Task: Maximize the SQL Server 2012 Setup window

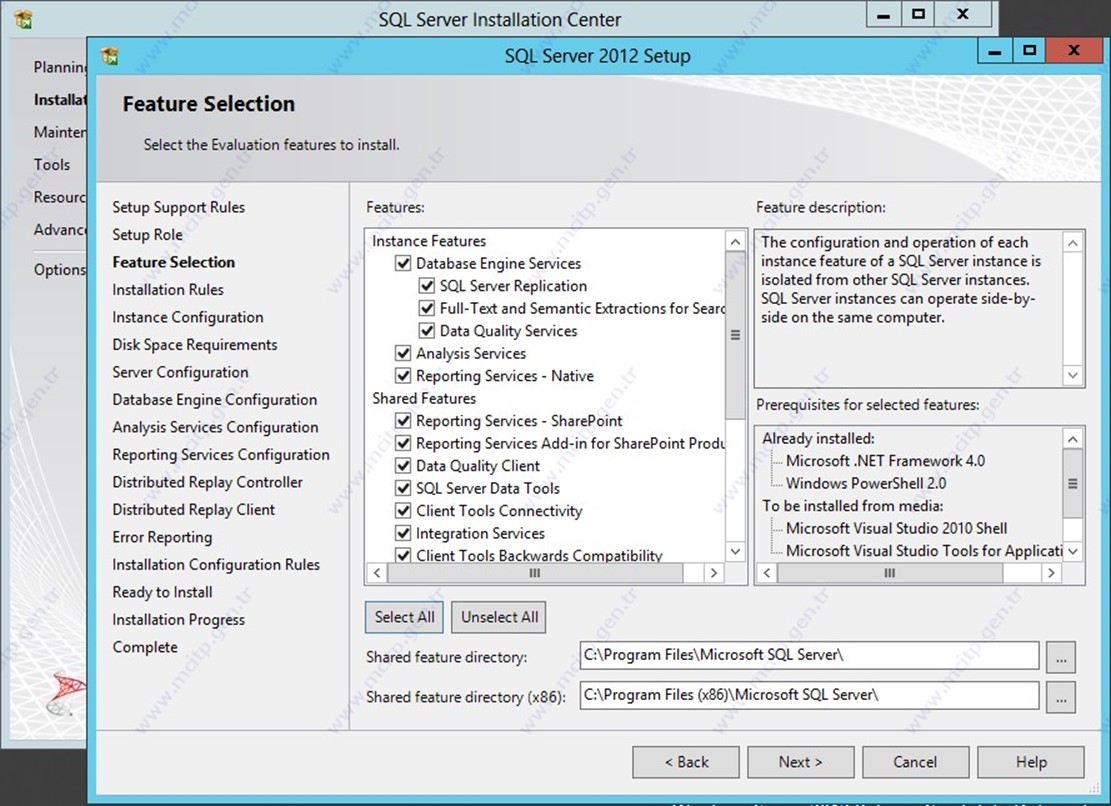Action: pyautogui.click(x=1030, y=52)
